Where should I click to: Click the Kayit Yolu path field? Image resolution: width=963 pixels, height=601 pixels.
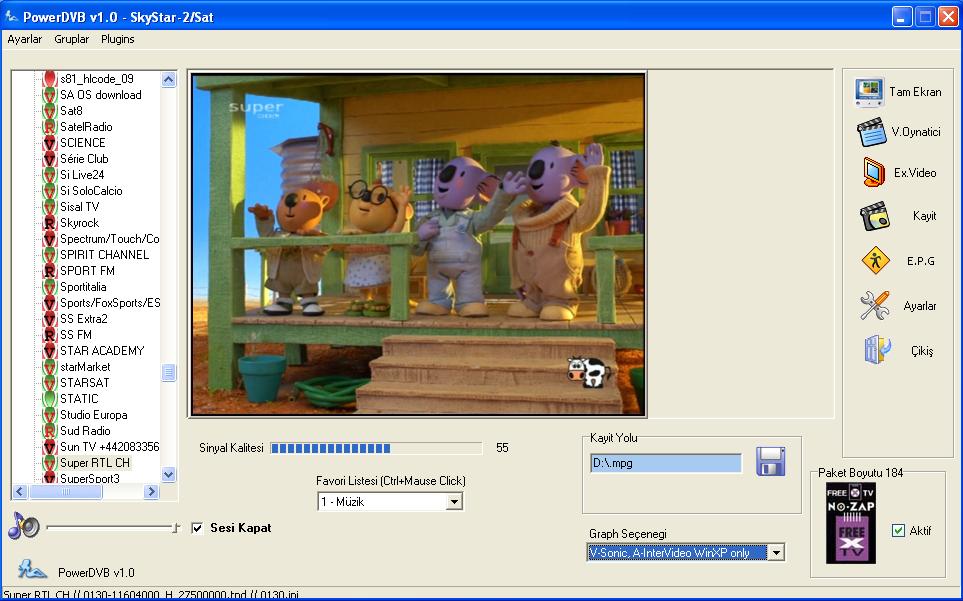[666, 463]
